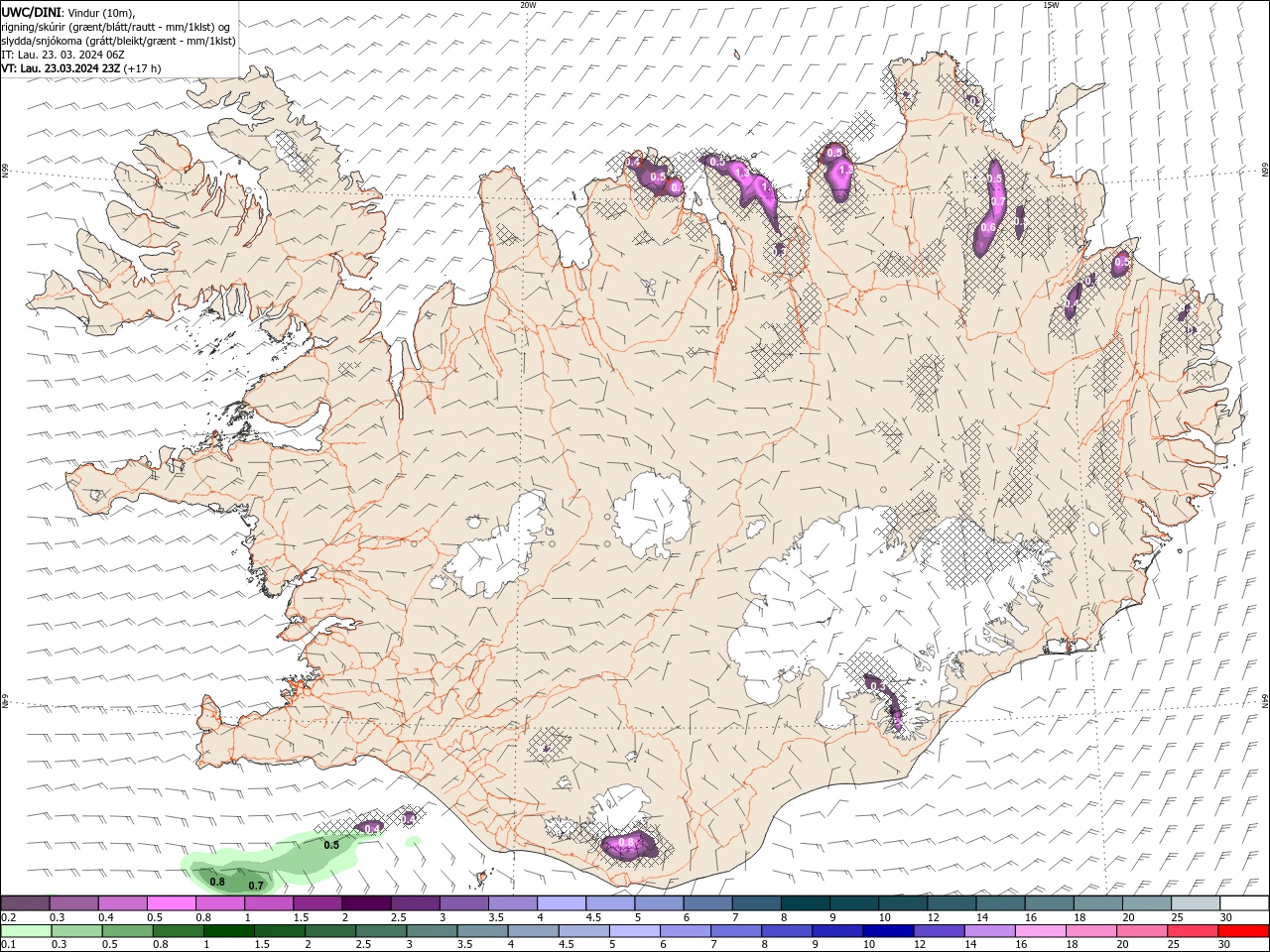Click the '30' label on the rain scale
1270x952 pixels.
coord(1226,945)
